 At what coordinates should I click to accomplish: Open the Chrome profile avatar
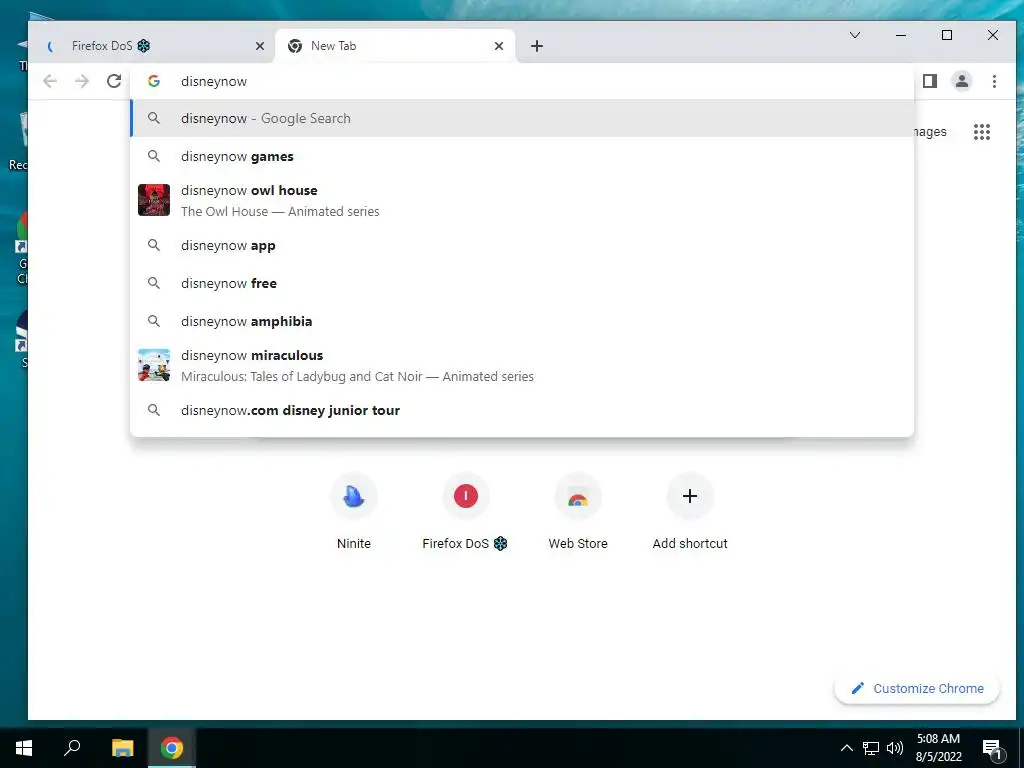point(962,81)
